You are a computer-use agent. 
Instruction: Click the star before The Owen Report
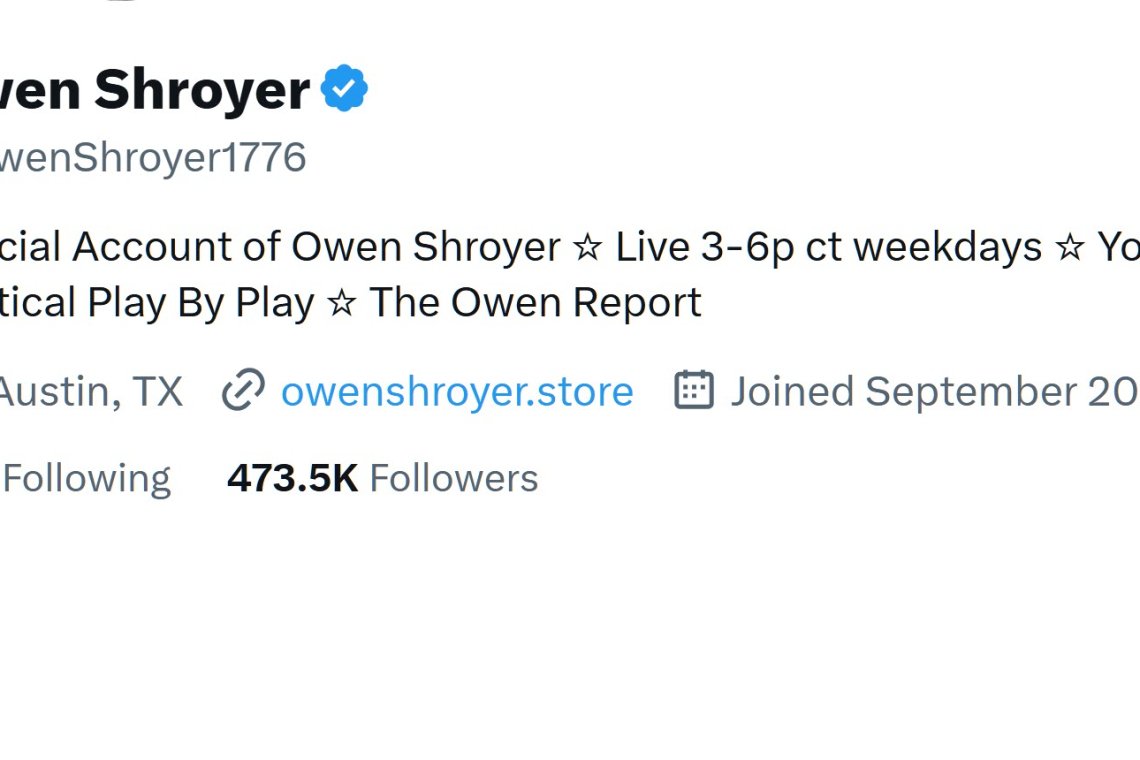pos(342,303)
